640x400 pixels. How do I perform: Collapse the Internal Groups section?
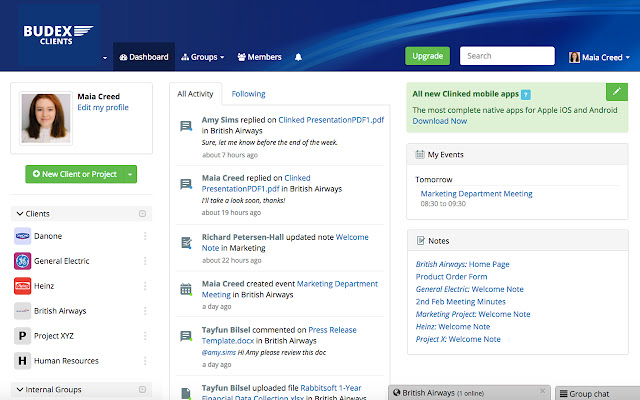[20, 389]
